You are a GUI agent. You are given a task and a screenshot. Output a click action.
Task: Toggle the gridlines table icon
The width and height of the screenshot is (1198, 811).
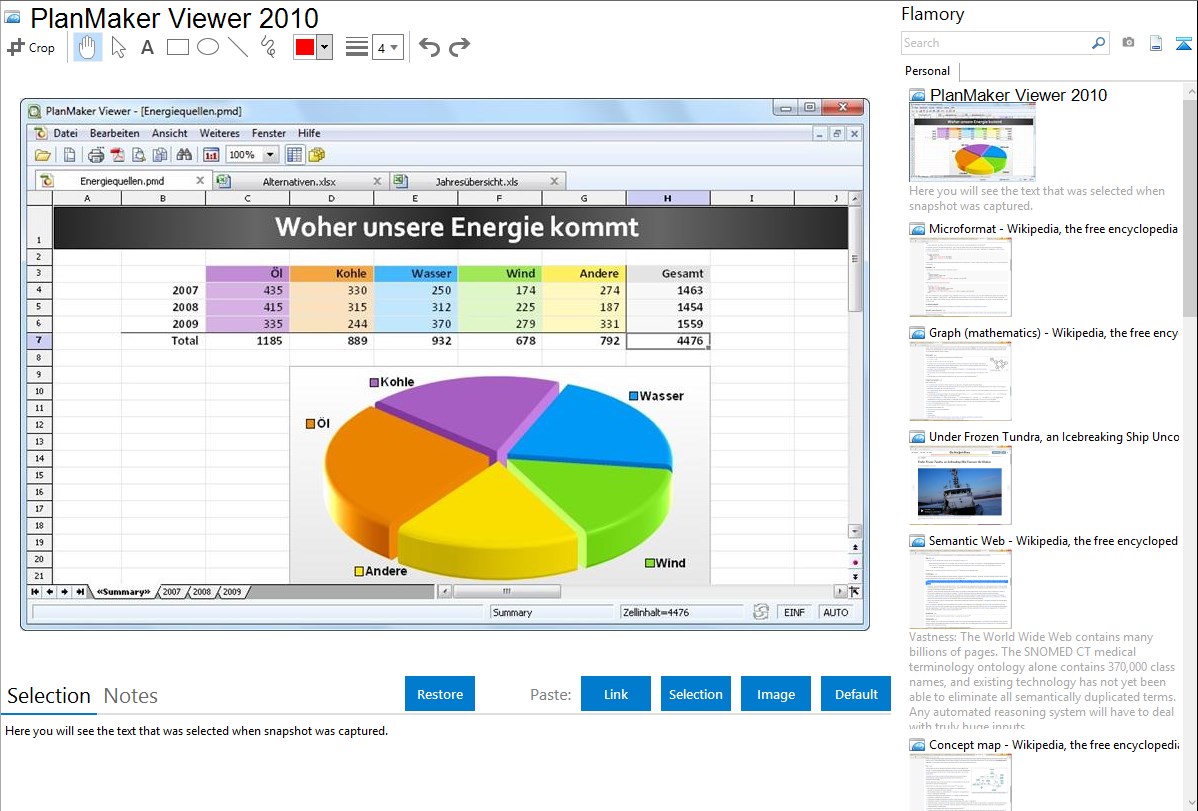pos(294,155)
